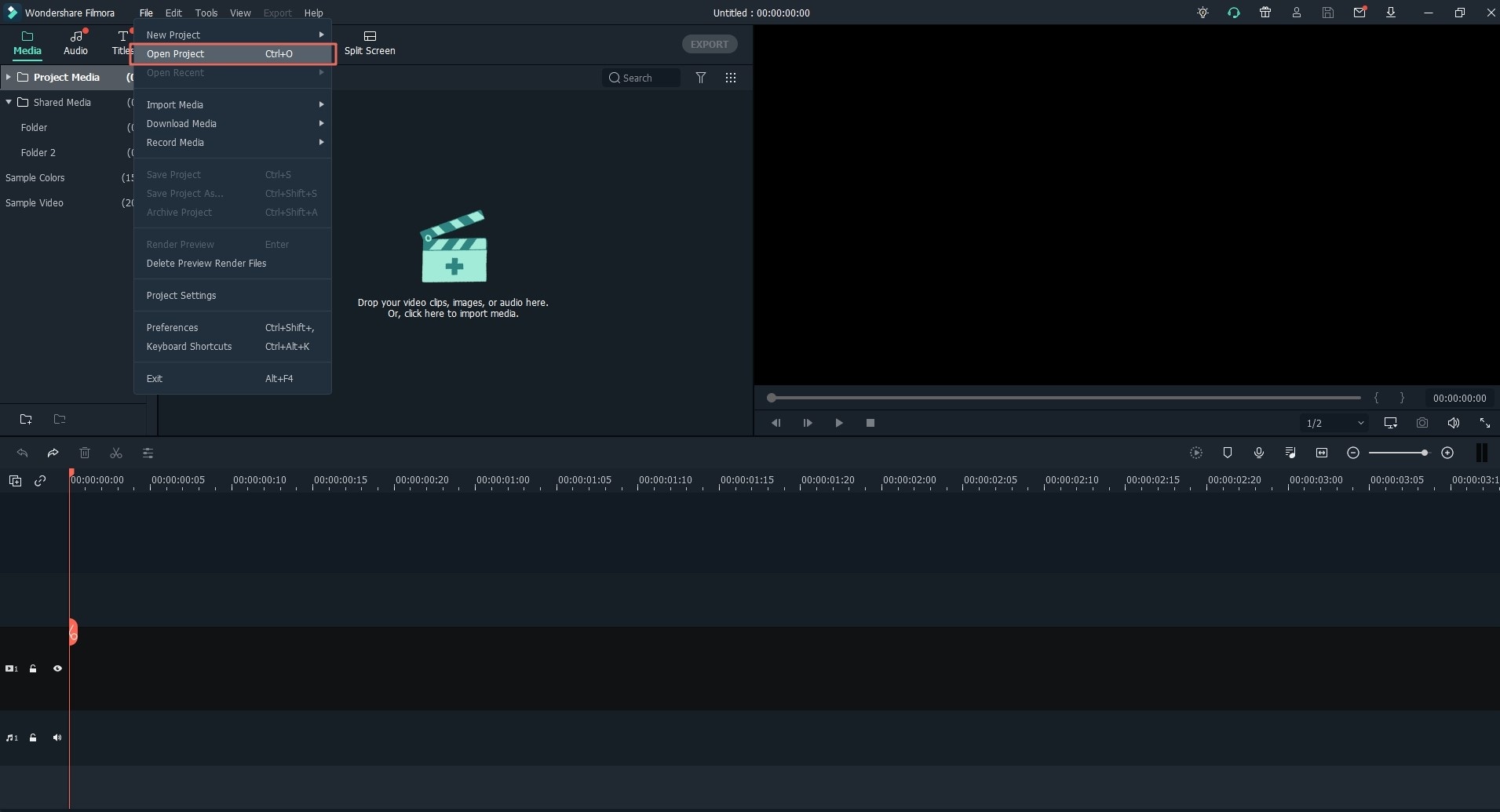Open the gift box icon
Image resolution: width=1500 pixels, height=812 pixels.
point(1265,13)
